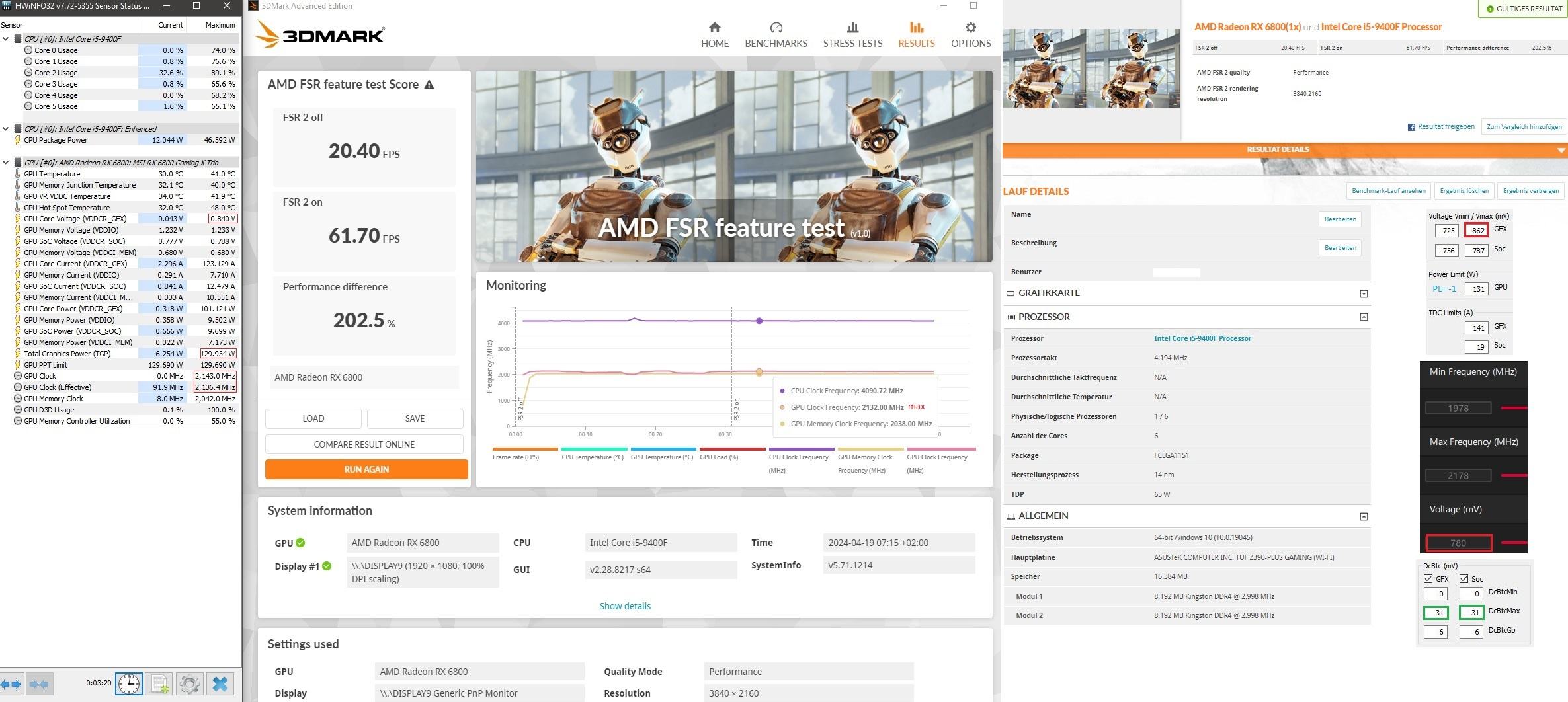Click Zum Vergleich hinzufügen button
The image size is (1568, 702).
tap(1524, 127)
